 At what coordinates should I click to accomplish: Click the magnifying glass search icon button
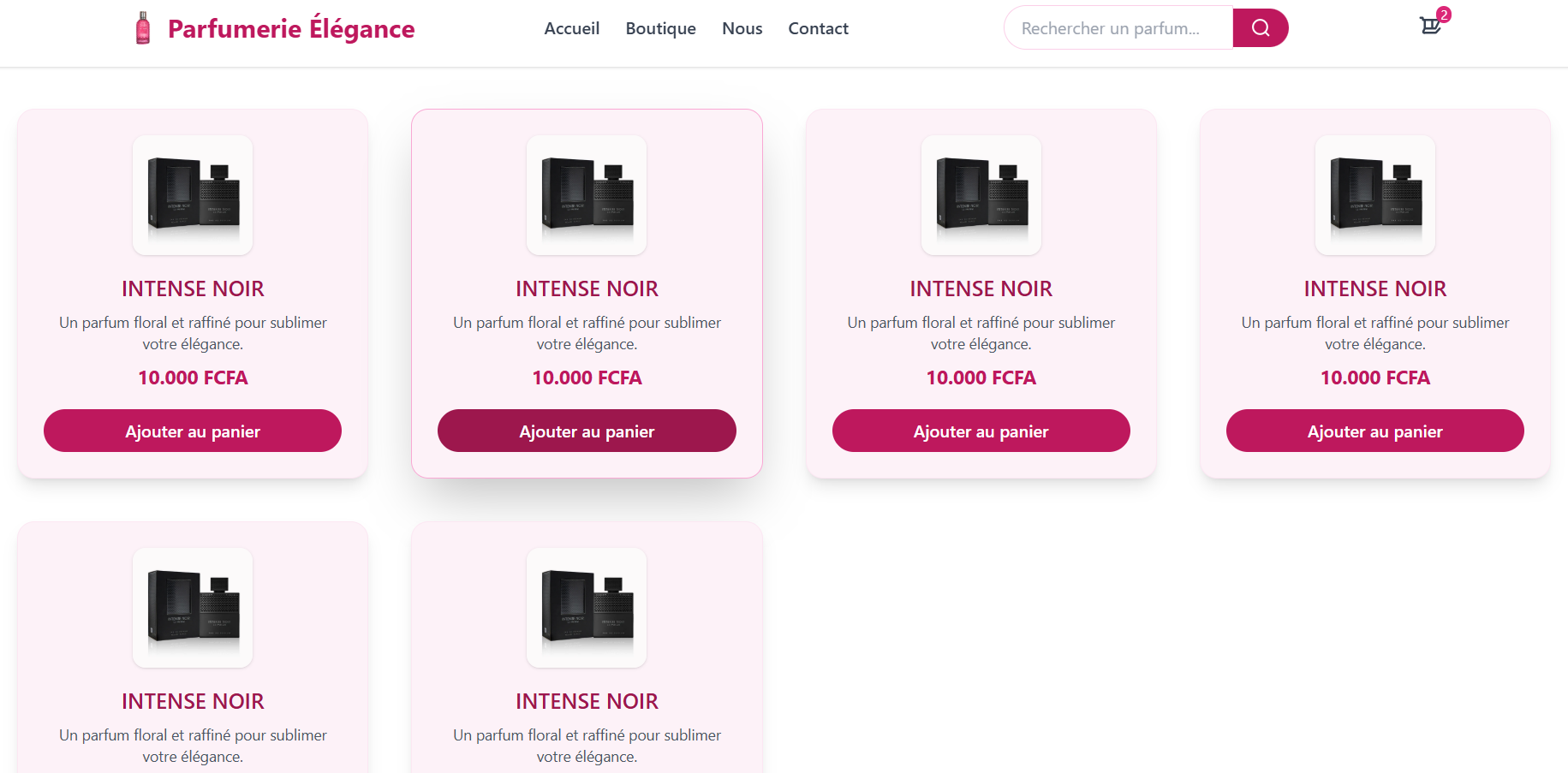1260,28
